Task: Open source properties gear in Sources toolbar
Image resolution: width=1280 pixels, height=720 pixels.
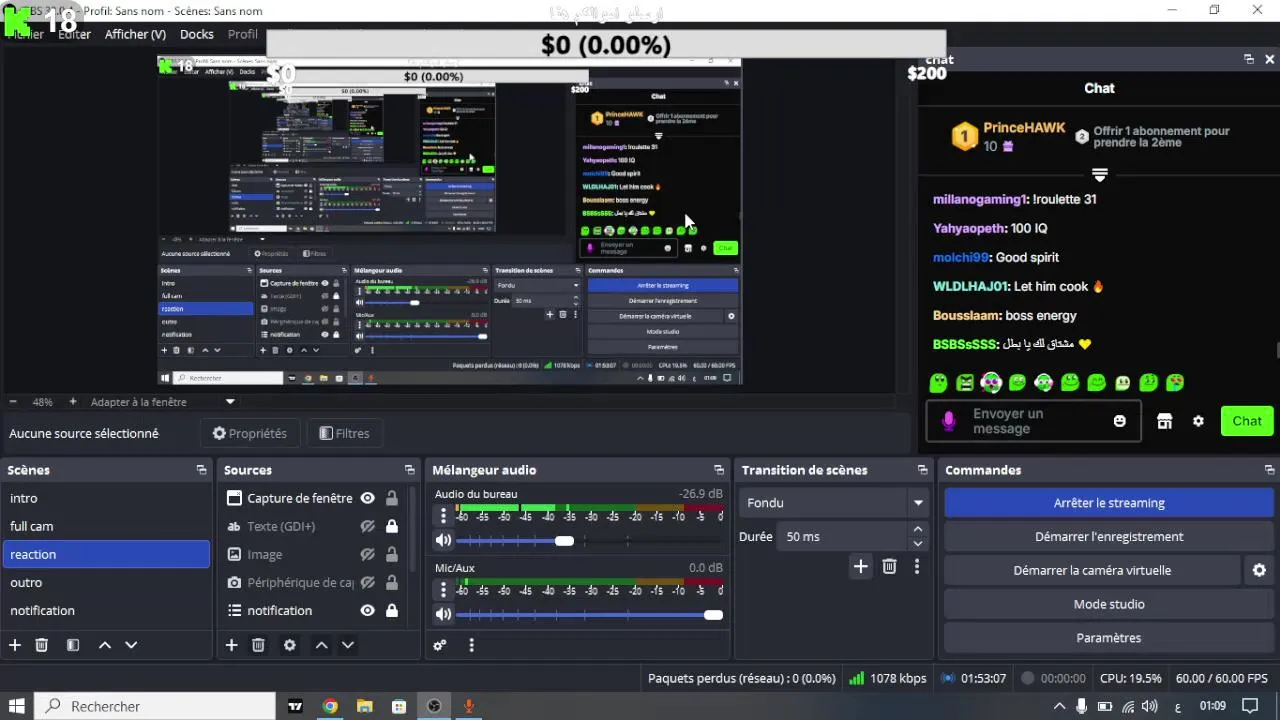Action: pos(290,645)
